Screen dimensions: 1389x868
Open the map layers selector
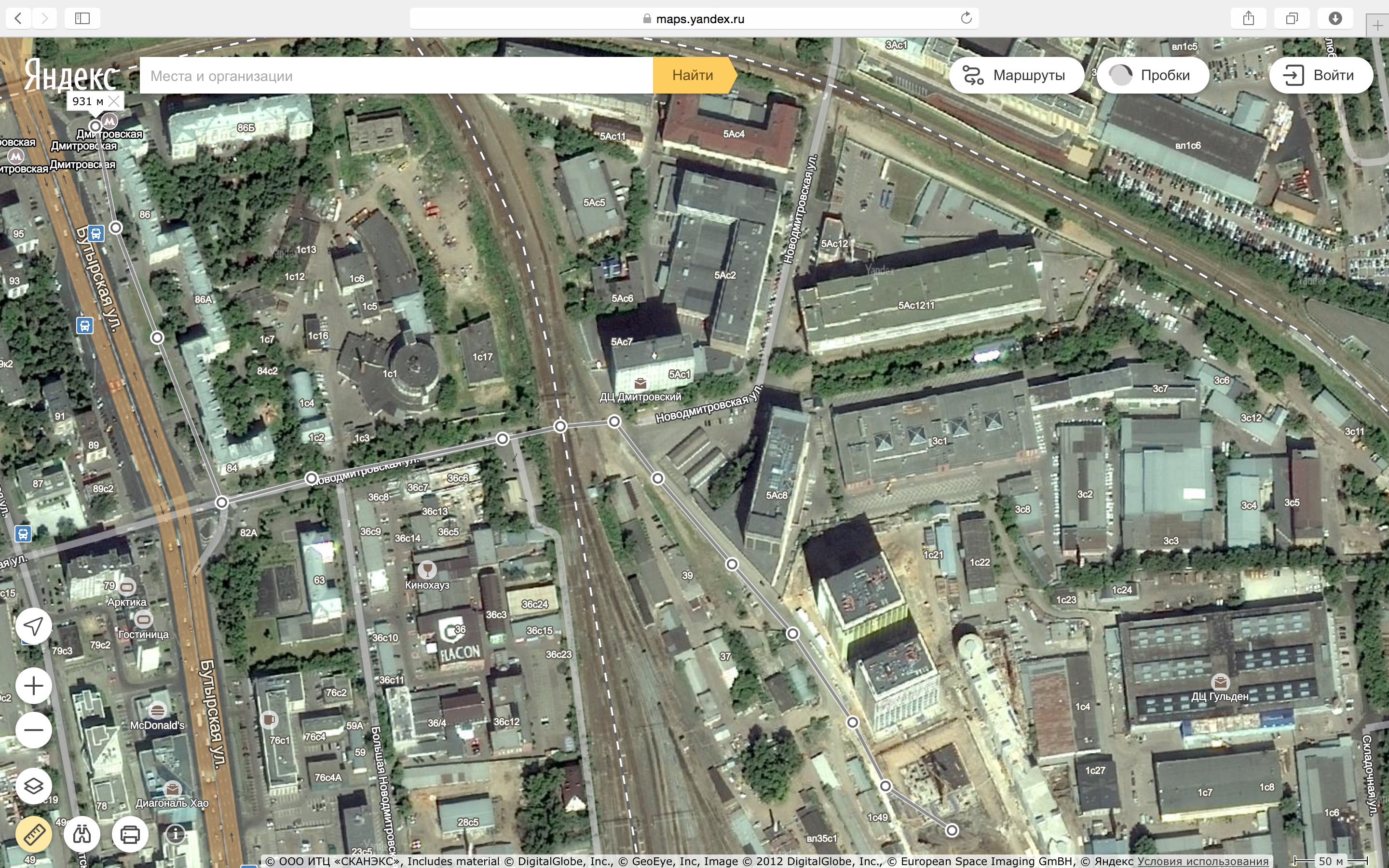pos(34,786)
